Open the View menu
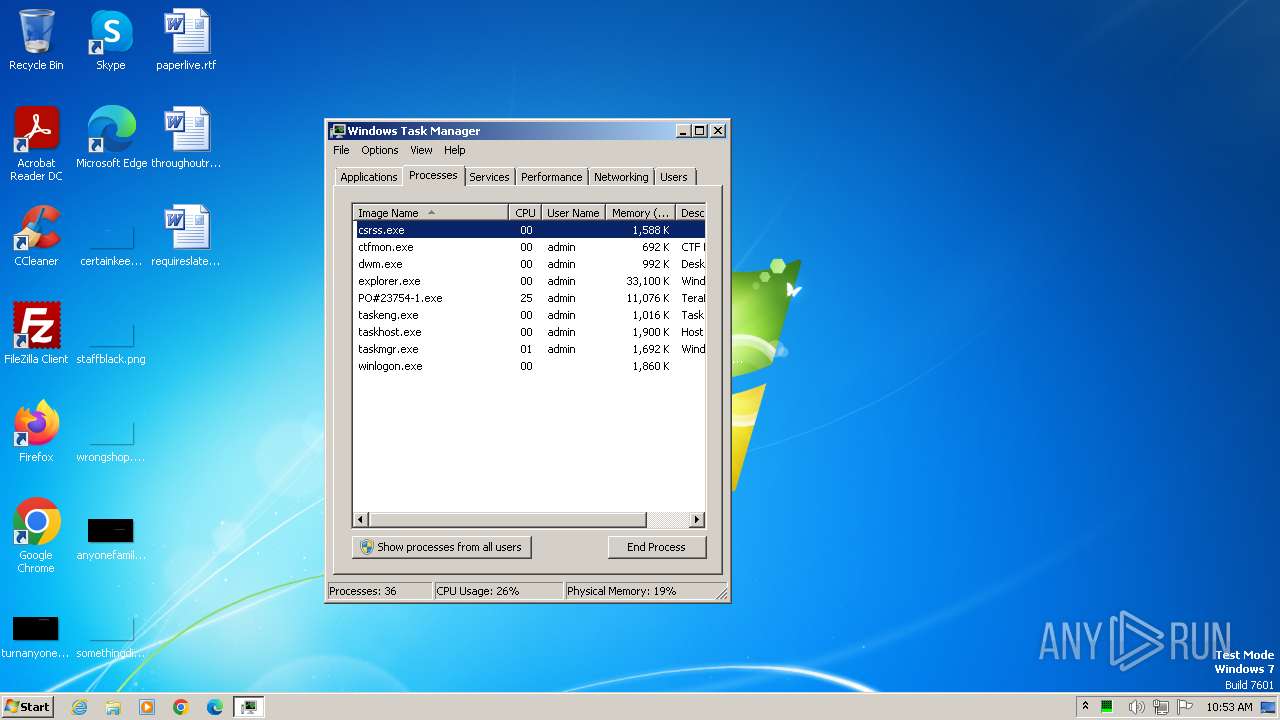This screenshot has width=1280, height=720. point(421,150)
